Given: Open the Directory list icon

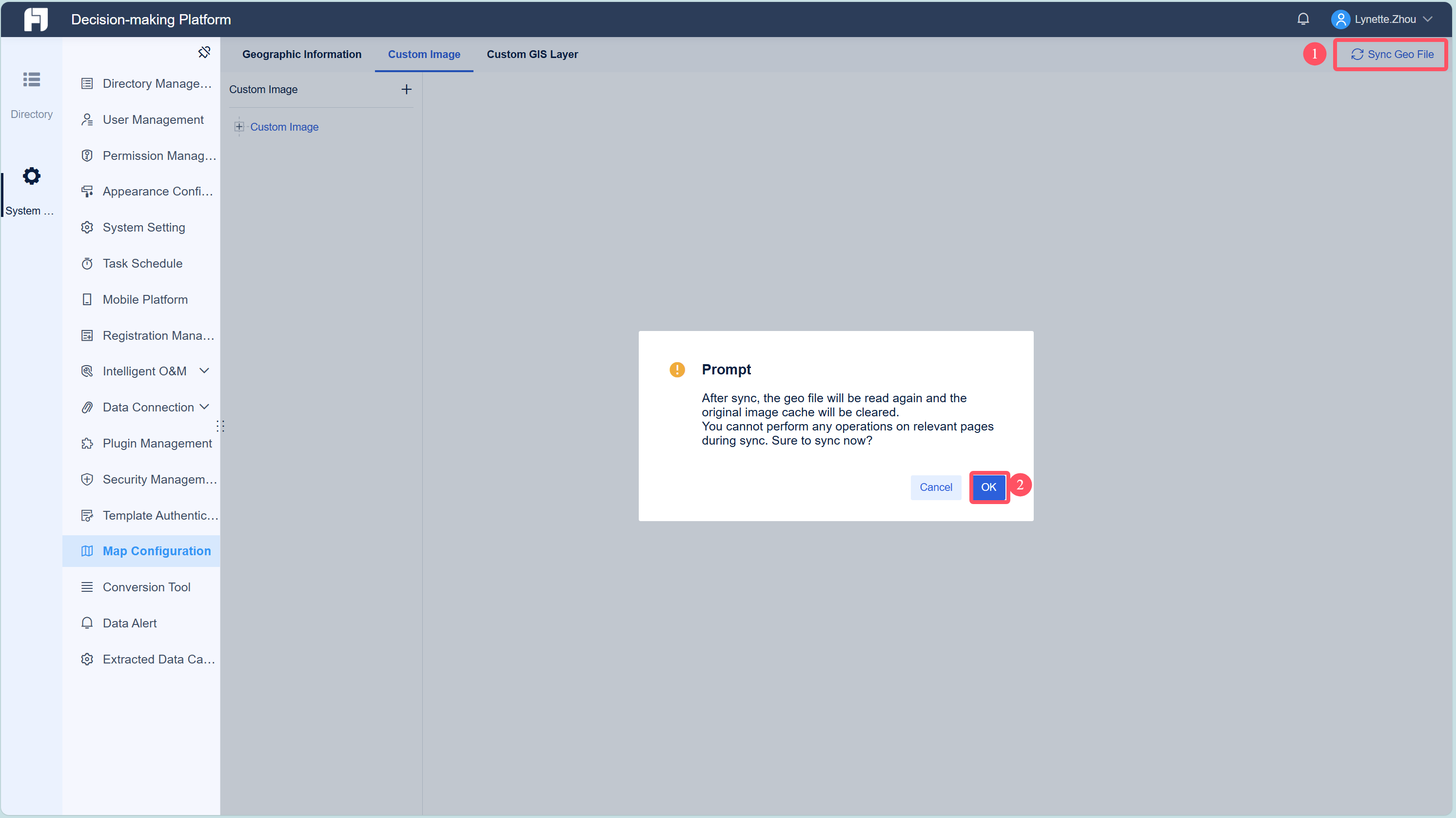Looking at the screenshot, I should point(32,79).
